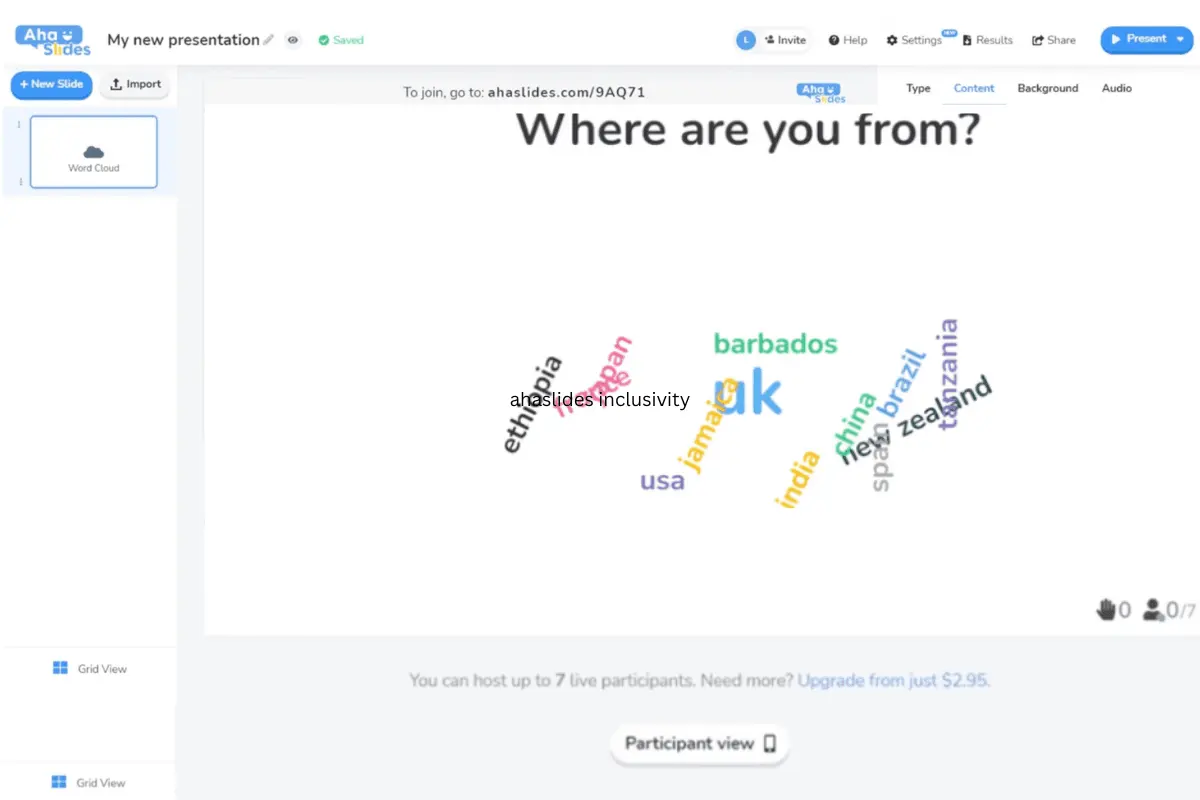Screen dimensions: 1200x800
Task: Switch to the Type tab
Action: (x=918, y=88)
